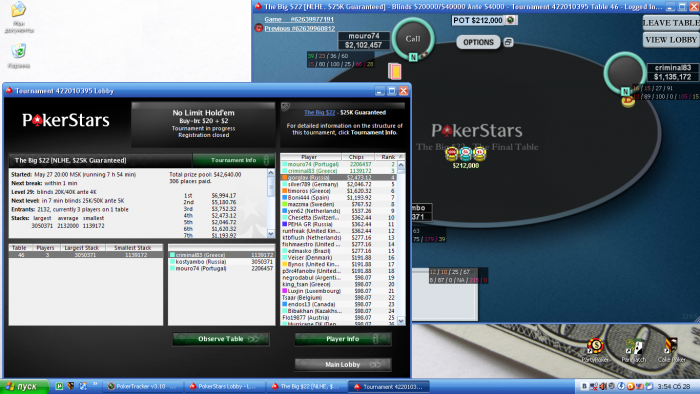Select silver789 (Germany) in the player list
Image resolution: width=700 pixels, height=394 pixels.
338,184
